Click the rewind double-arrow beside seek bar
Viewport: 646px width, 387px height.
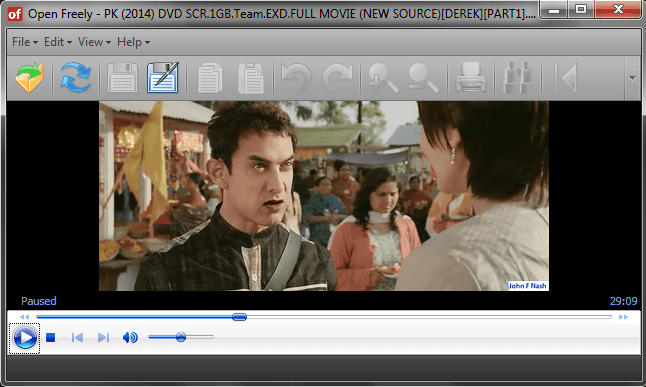[24, 317]
